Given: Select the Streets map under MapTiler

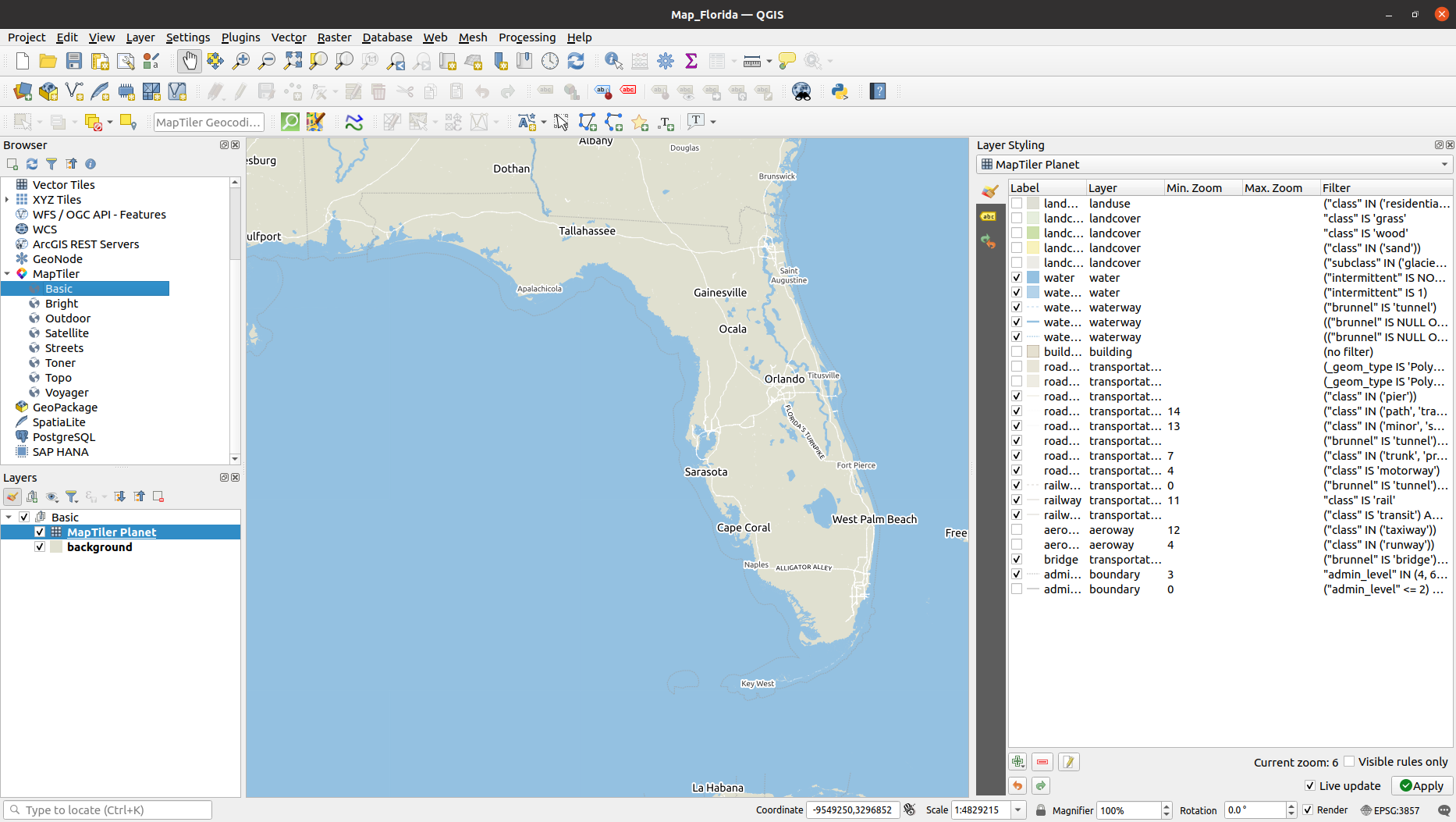Looking at the screenshot, I should (64, 348).
